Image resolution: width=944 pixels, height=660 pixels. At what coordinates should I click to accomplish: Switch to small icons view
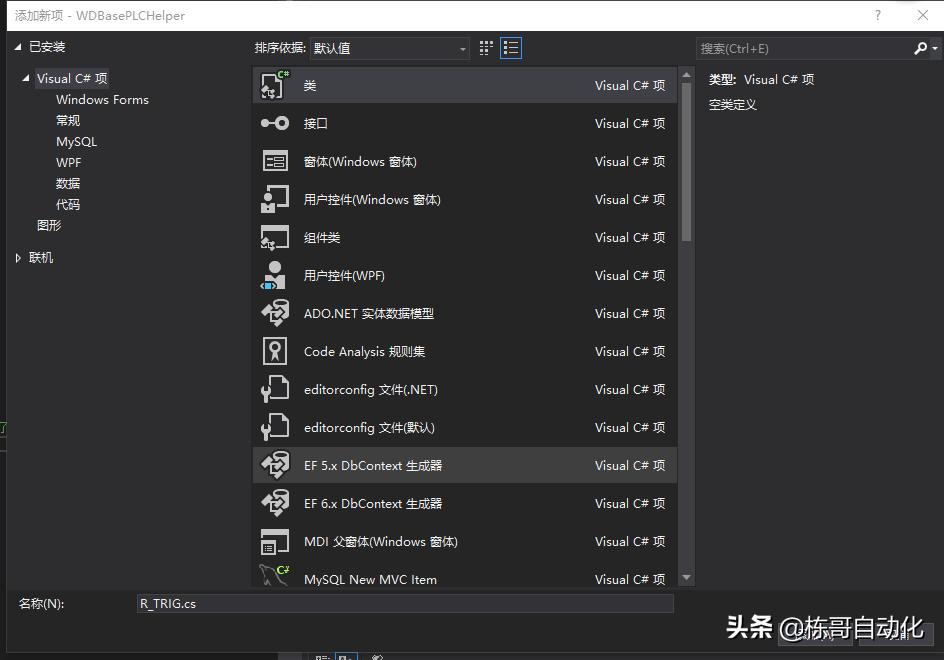511,47
